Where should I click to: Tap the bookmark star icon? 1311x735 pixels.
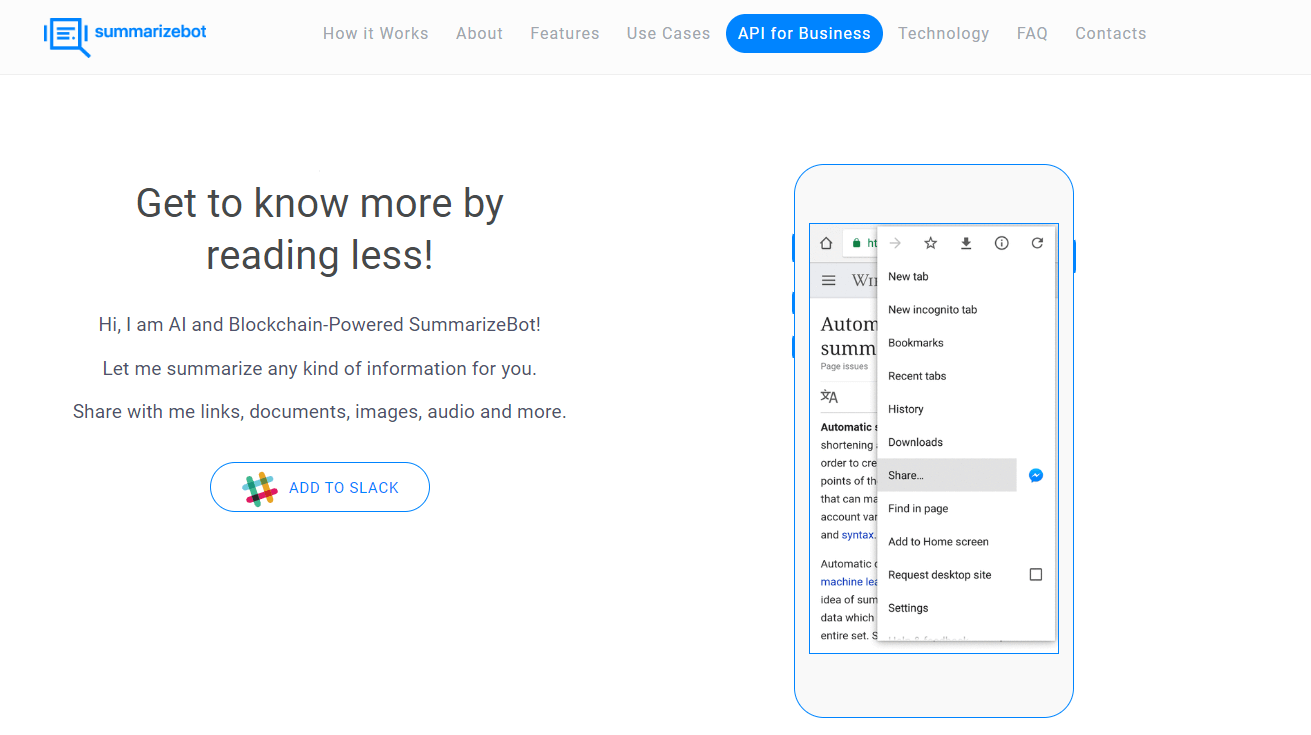(x=930, y=243)
